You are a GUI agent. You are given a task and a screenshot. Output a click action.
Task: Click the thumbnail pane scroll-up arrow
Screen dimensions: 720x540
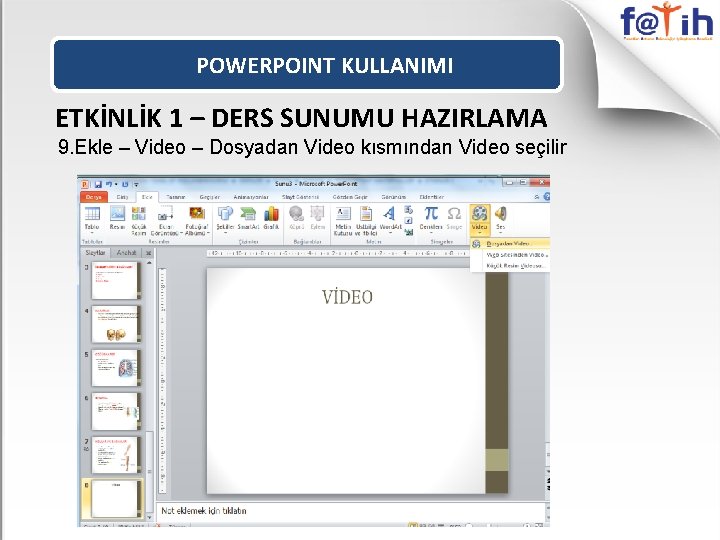149,263
